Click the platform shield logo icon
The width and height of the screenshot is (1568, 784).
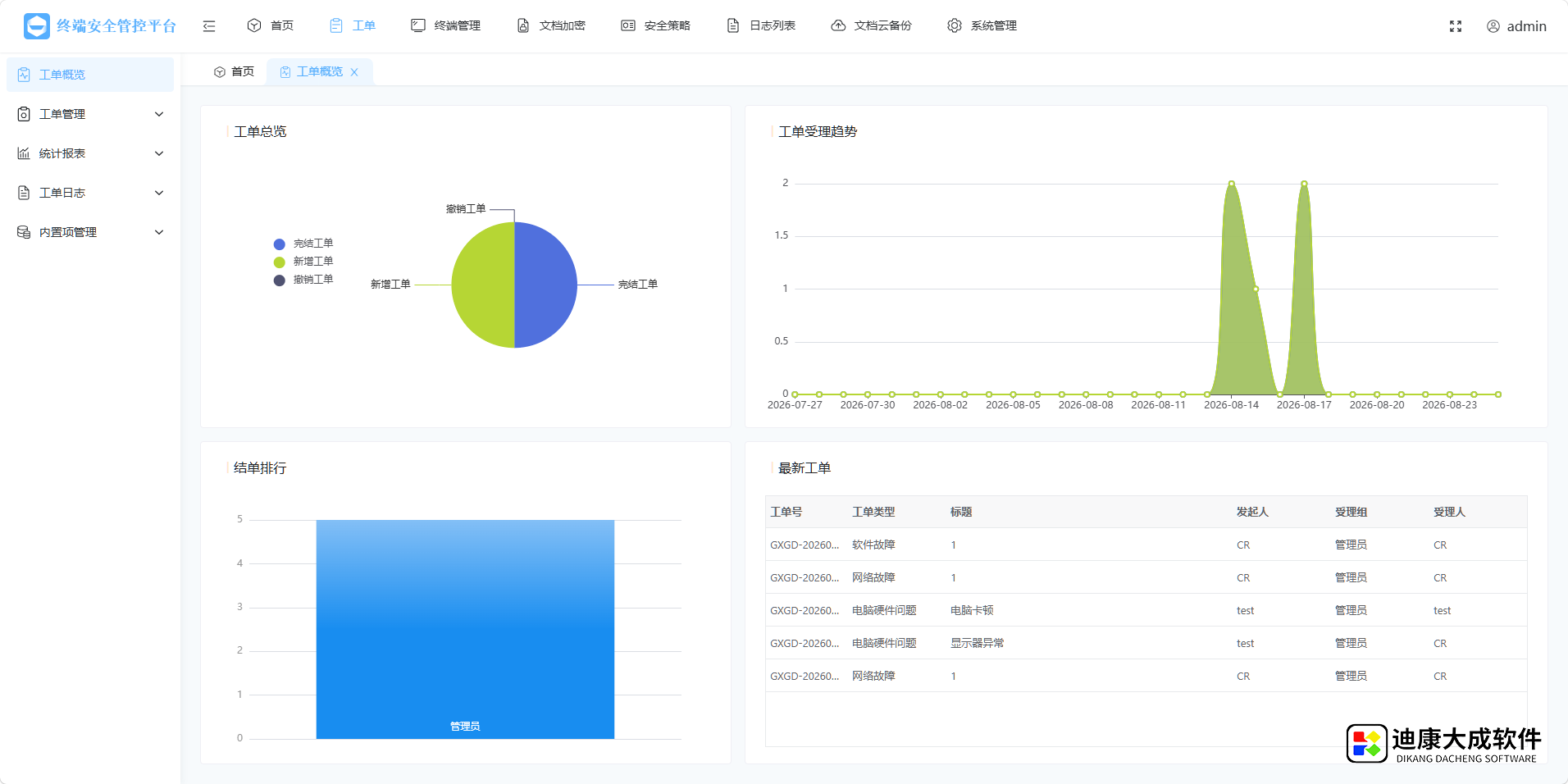point(37,26)
